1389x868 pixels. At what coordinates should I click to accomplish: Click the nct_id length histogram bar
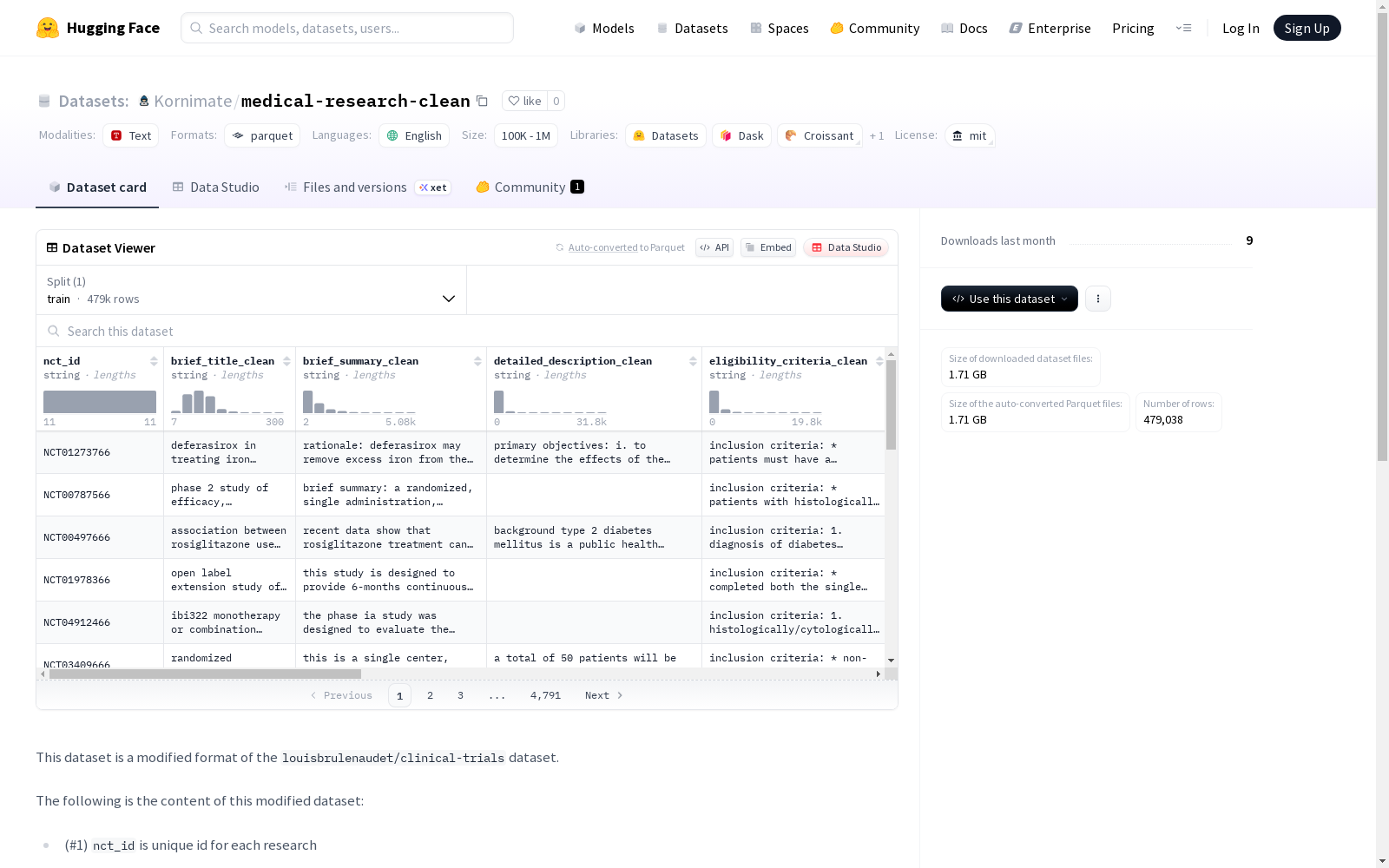100,402
